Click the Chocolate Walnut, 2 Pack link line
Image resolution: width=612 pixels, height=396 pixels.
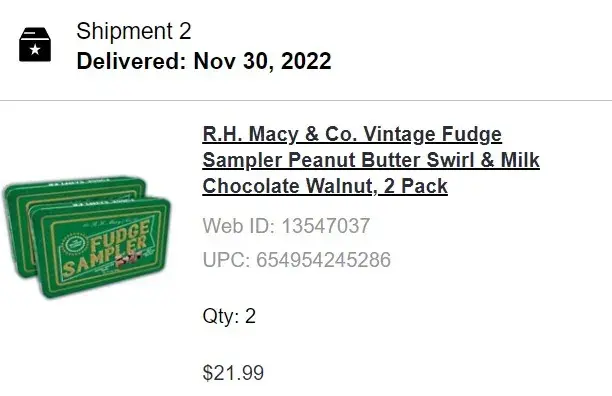(325, 186)
